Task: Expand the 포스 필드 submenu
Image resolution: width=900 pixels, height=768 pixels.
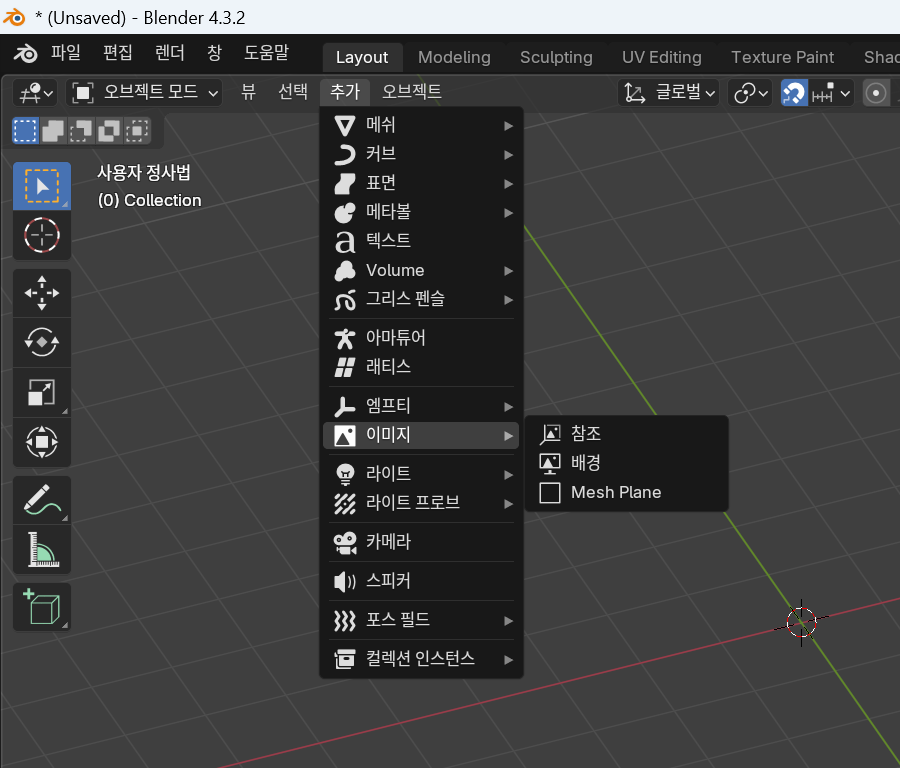Action: [421, 620]
